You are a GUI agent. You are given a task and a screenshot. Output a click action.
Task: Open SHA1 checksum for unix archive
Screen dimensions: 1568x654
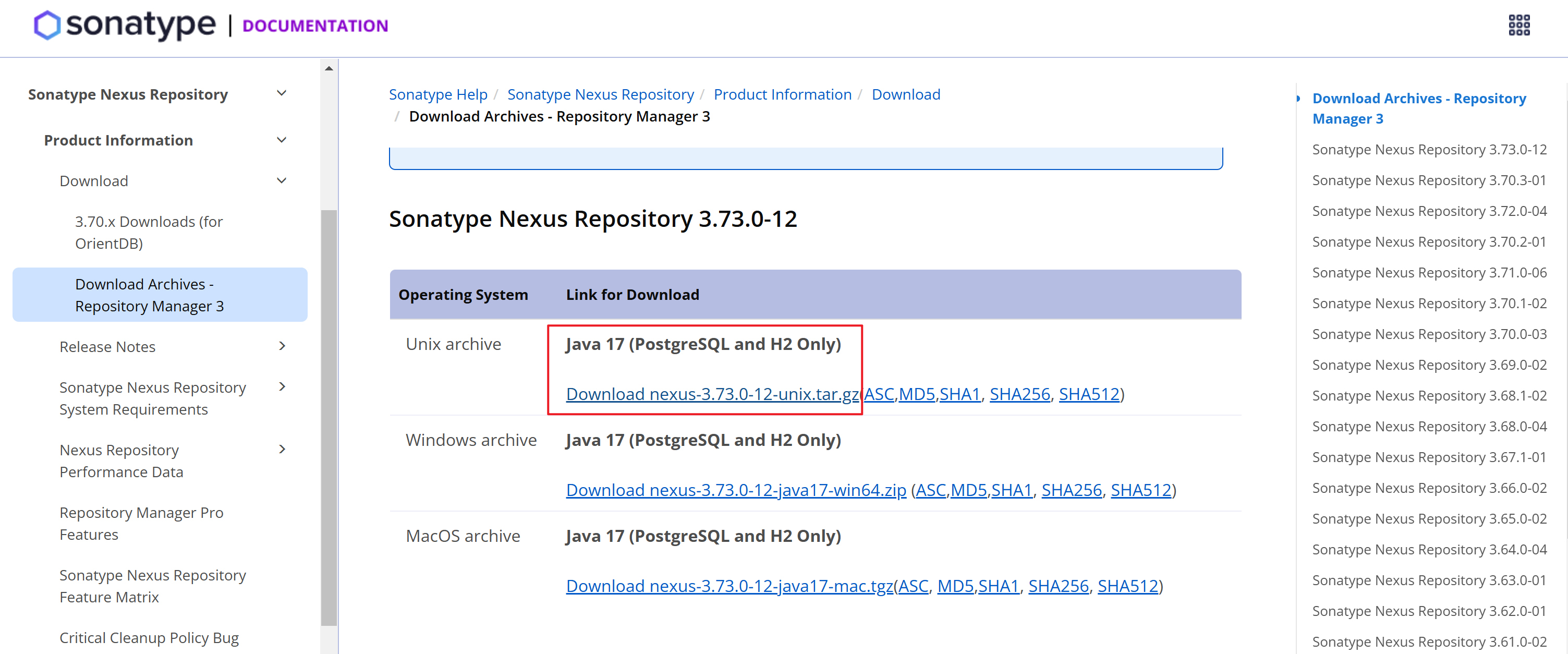[960, 395]
